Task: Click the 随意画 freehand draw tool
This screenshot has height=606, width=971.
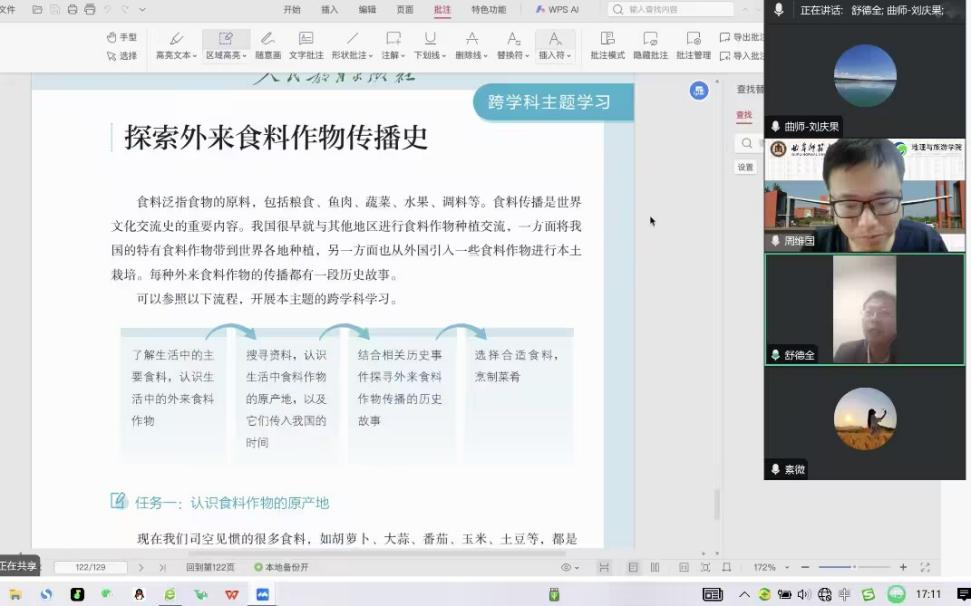Action: 267,45
